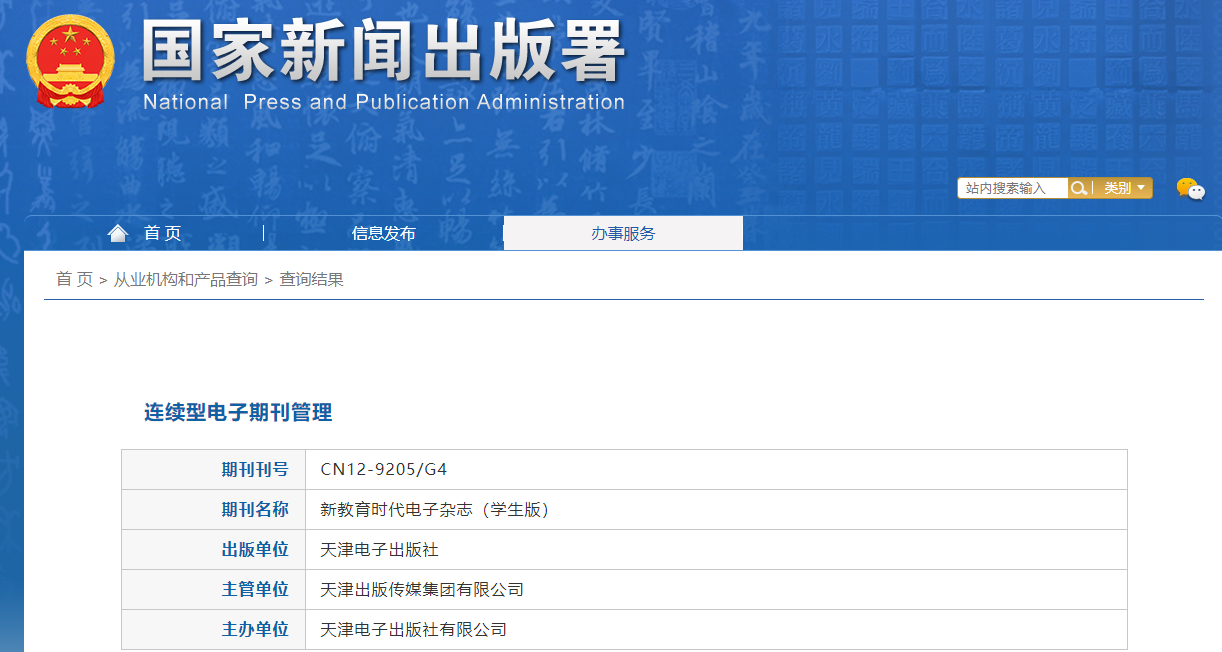Screen dimensions: 1222x652
Task: Switch to the 信息发布 tab
Action: [x=383, y=233]
